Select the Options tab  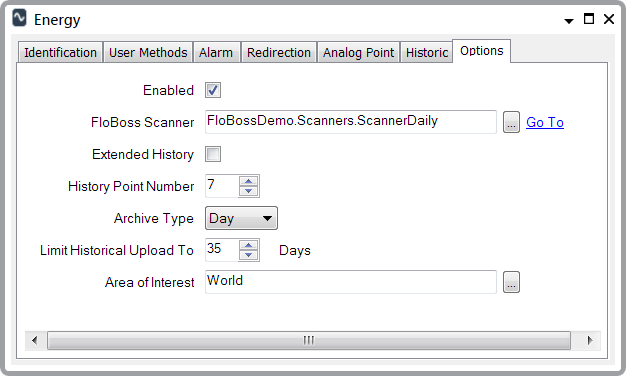[481, 51]
